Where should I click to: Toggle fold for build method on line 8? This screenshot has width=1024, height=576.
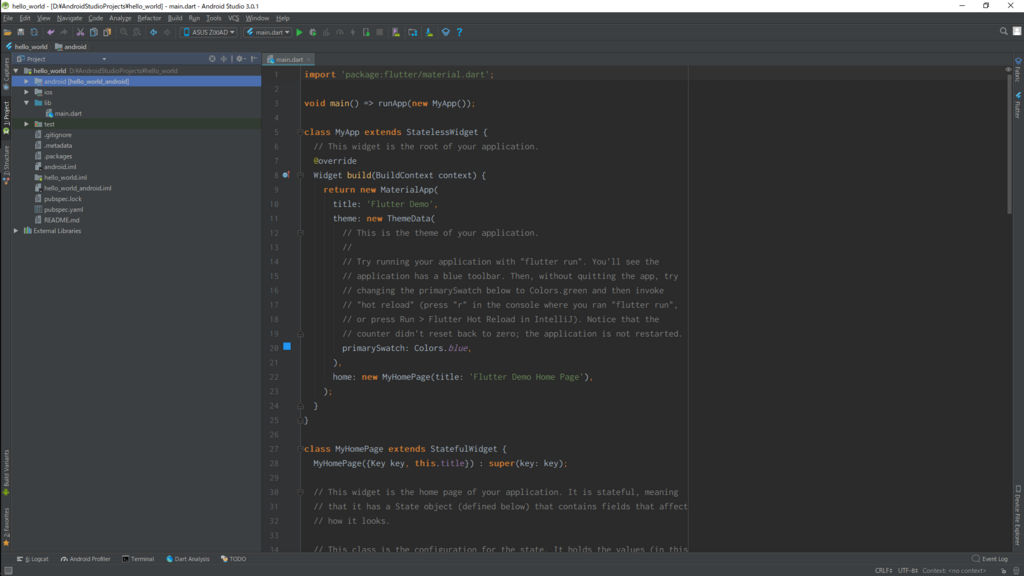[x=300, y=175]
